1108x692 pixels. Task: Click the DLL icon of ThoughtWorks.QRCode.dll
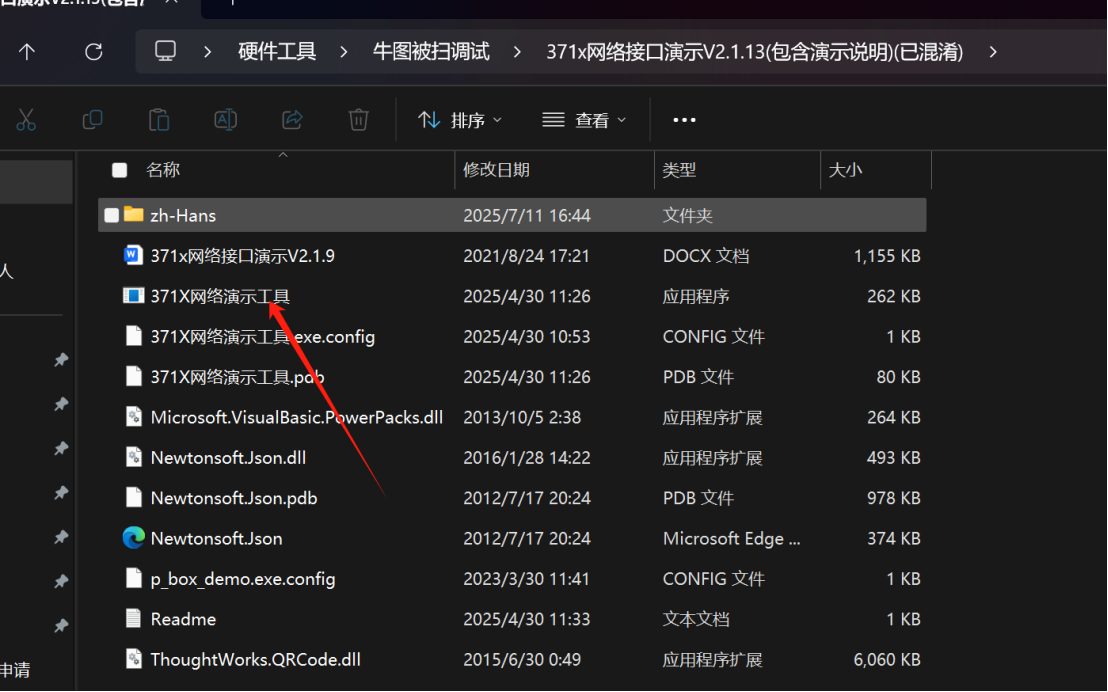pyautogui.click(x=134, y=659)
